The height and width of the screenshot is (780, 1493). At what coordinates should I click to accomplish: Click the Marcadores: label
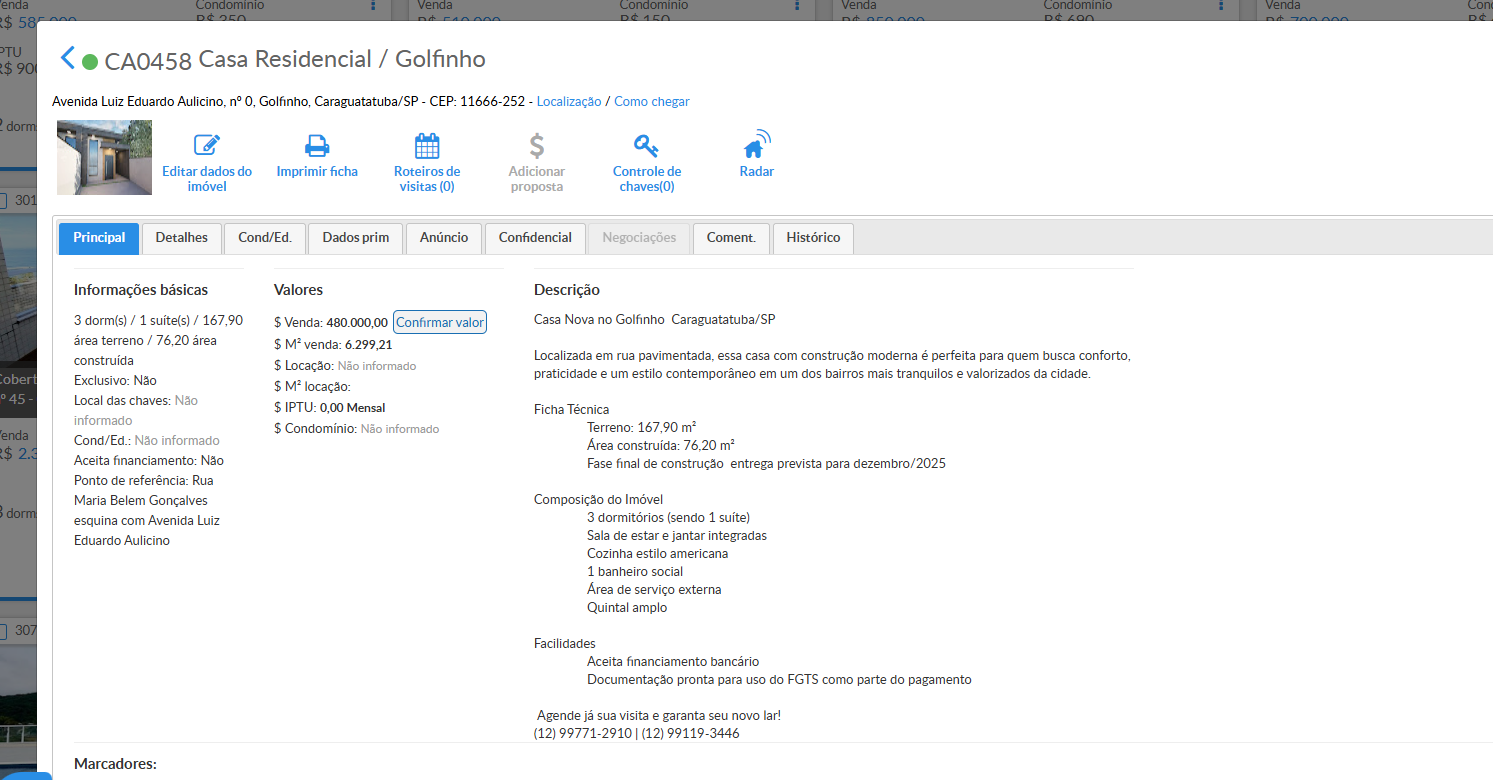pyautogui.click(x=116, y=764)
